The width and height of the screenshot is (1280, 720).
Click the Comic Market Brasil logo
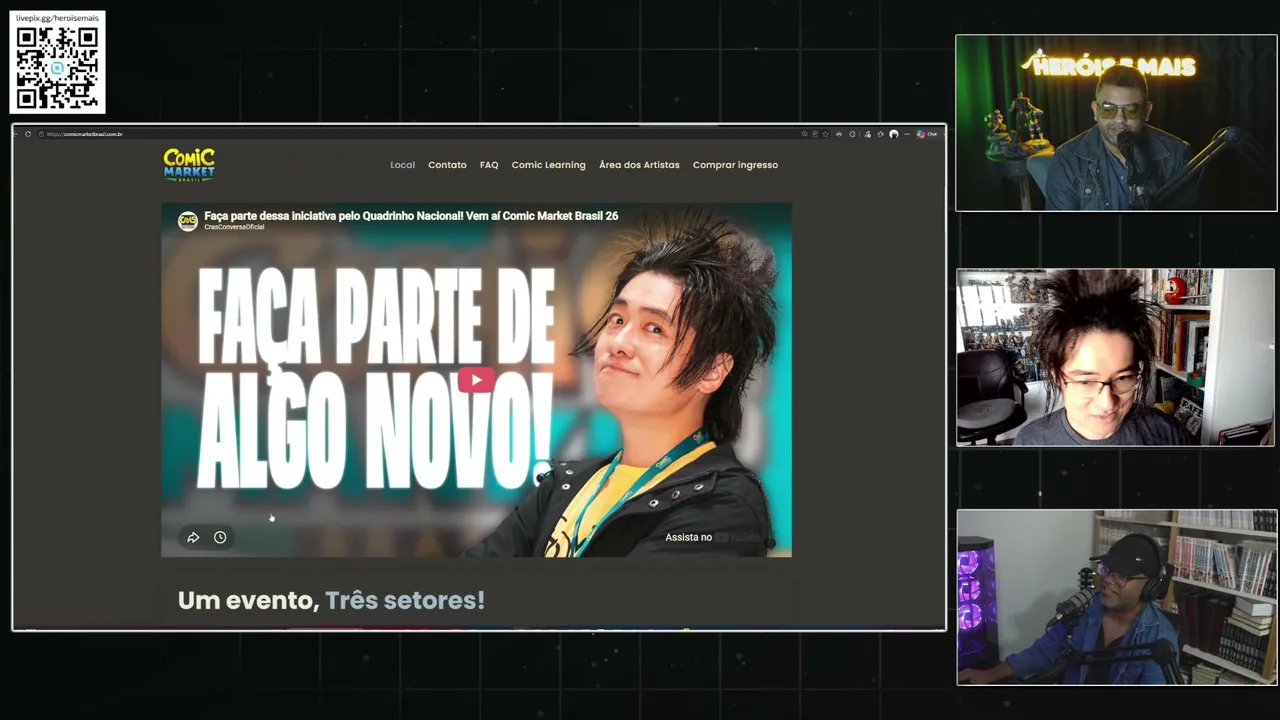click(x=189, y=165)
